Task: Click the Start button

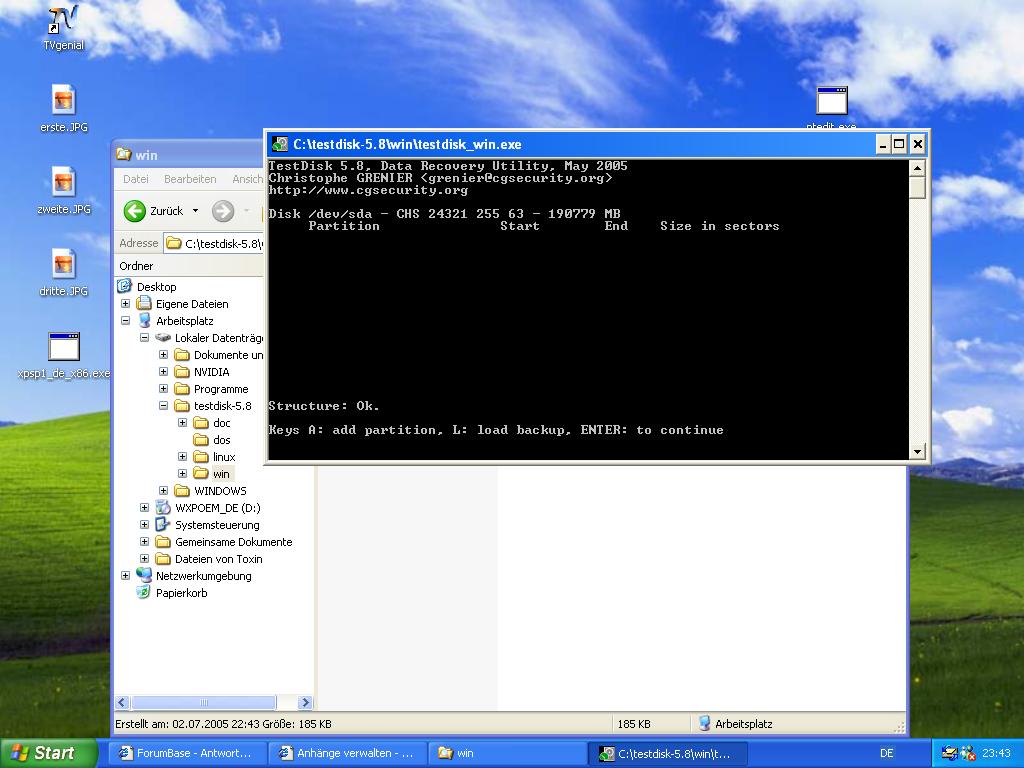Action: 48,753
